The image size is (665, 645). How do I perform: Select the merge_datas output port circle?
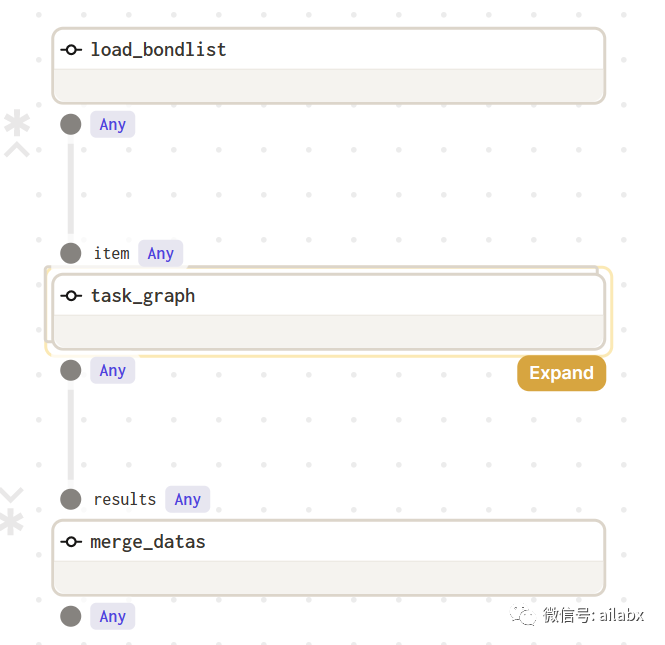pyautogui.click(x=71, y=617)
